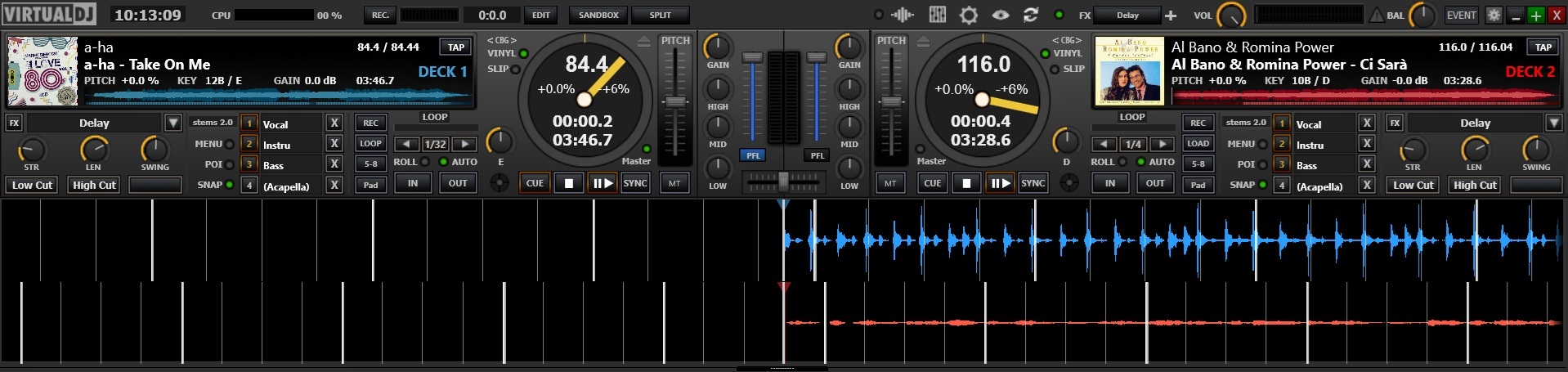This screenshot has width=1568, height=372.
Task: Click the Deck 1 pitch slider handle
Action: click(675, 101)
